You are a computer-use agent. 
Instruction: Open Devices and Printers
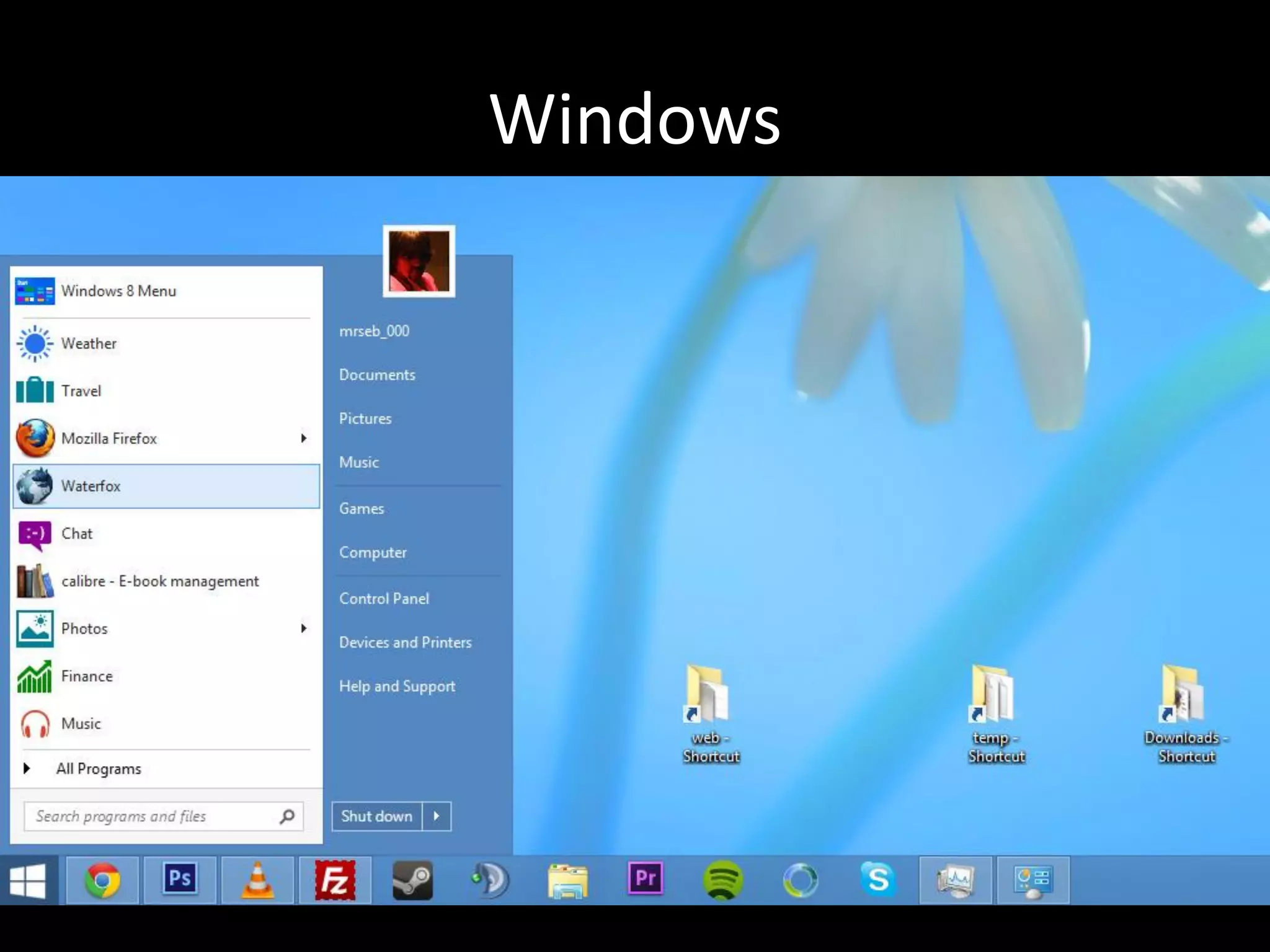(x=405, y=643)
